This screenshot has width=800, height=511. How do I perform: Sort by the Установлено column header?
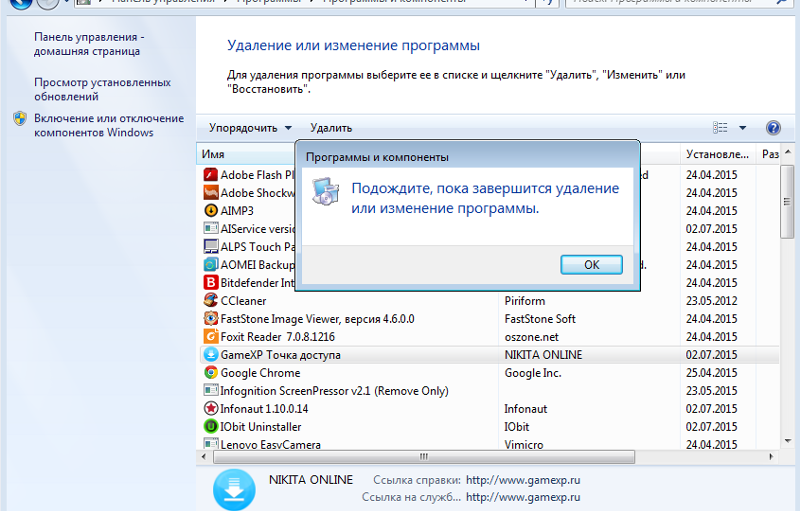click(717, 154)
